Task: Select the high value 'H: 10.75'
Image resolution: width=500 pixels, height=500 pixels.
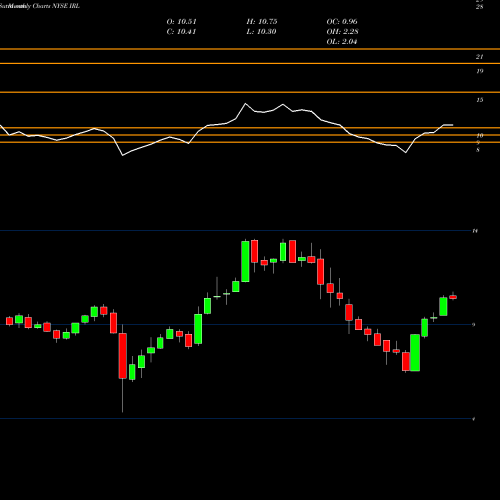Action: pyautogui.click(x=262, y=22)
